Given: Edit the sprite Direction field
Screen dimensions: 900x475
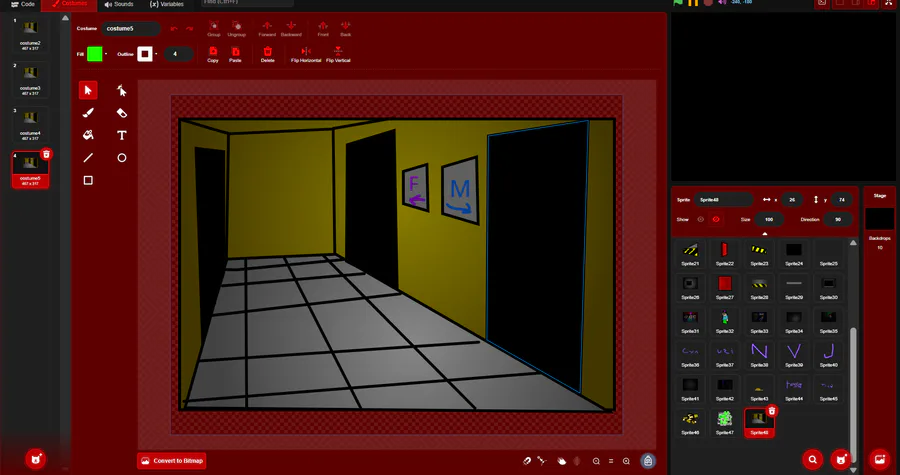Looking at the screenshot, I should pyautogui.click(x=838, y=219).
